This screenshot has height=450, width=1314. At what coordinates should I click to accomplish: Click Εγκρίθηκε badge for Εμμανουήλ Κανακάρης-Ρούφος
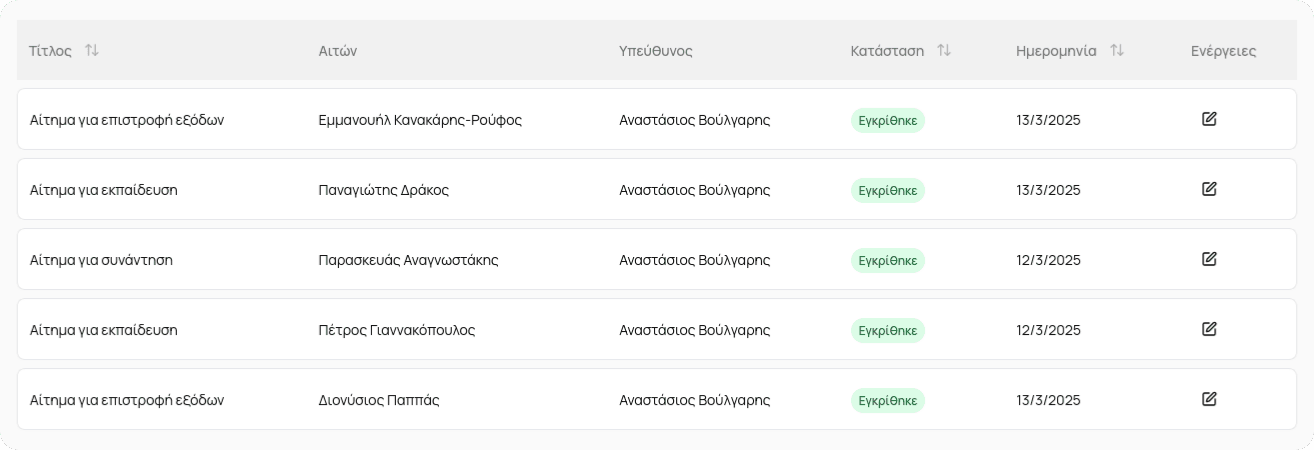click(x=888, y=120)
